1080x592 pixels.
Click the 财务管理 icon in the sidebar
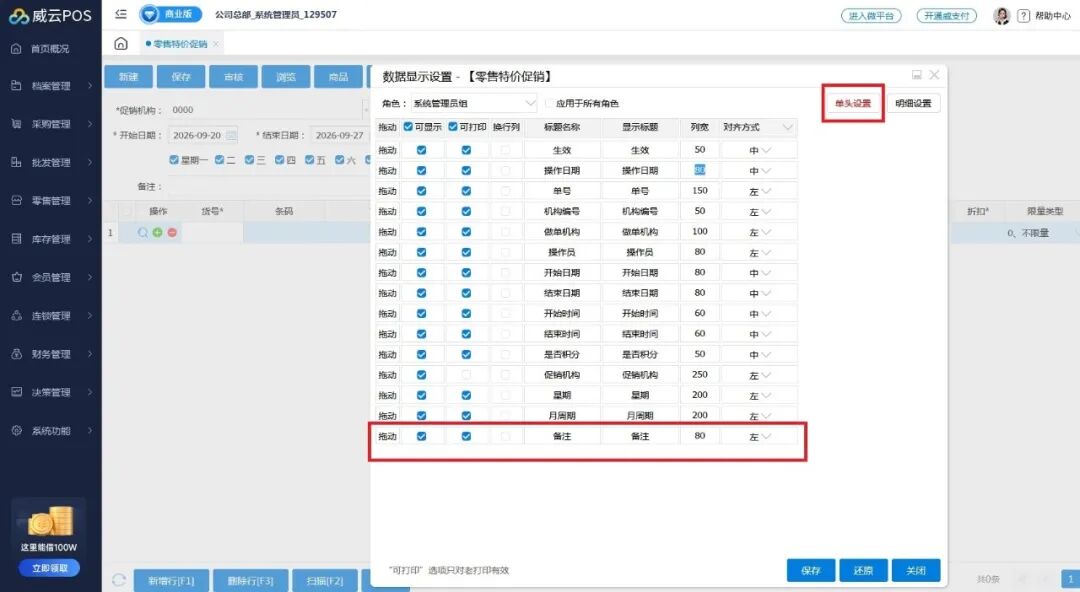click(17, 354)
